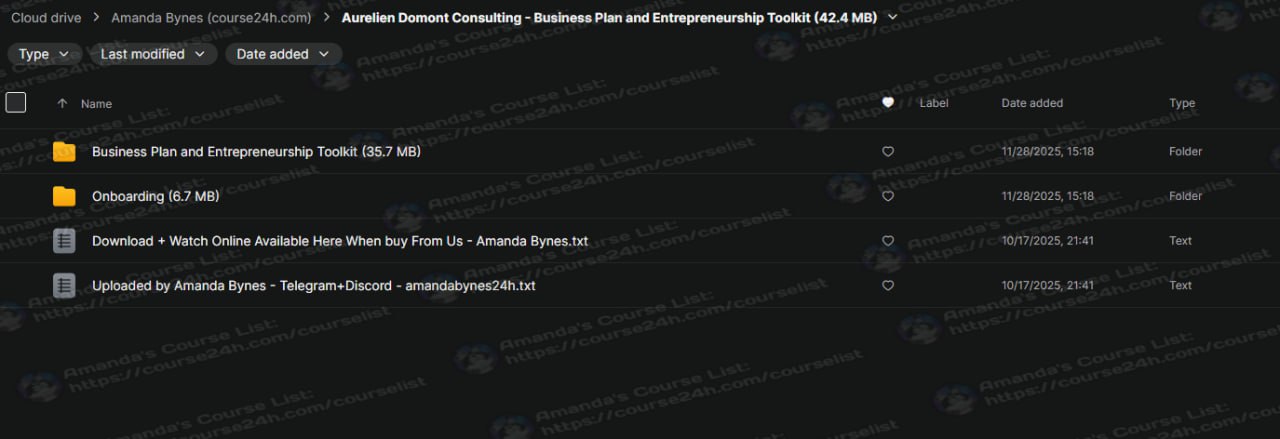
Task: Favorite the Business Plan and Entrepreneurship Toolkit folder
Action: tap(888, 152)
